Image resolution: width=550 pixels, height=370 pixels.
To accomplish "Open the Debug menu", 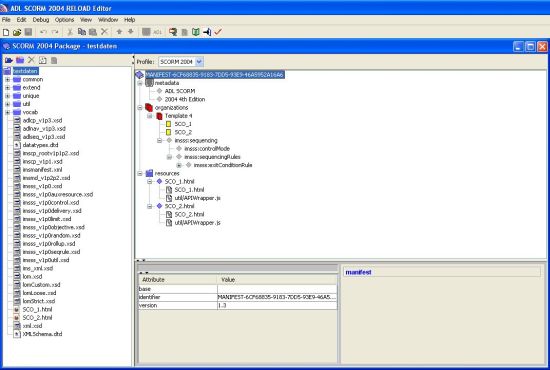I will pyautogui.click(x=41, y=20).
